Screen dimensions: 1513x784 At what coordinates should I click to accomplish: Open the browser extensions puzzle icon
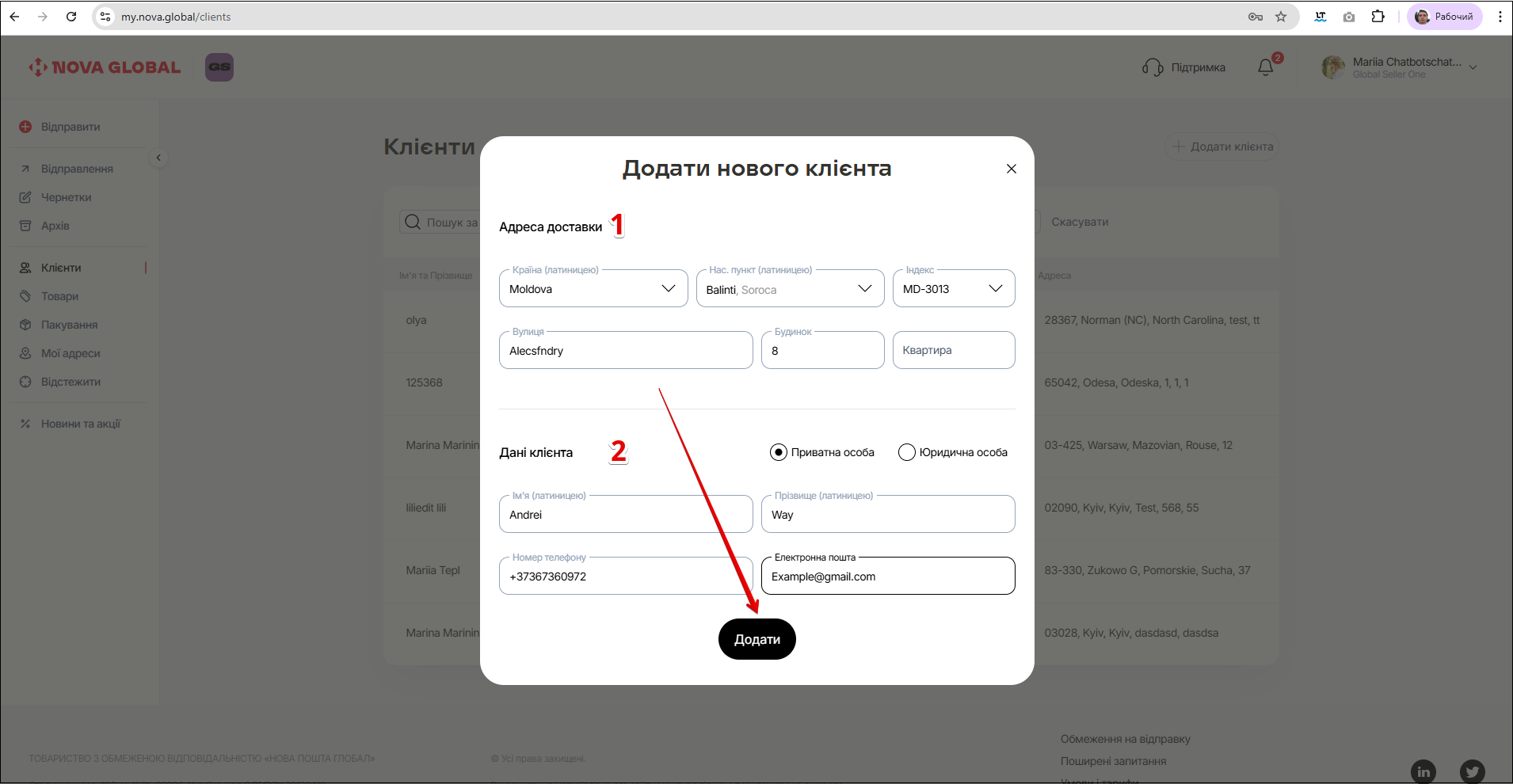click(1378, 17)
